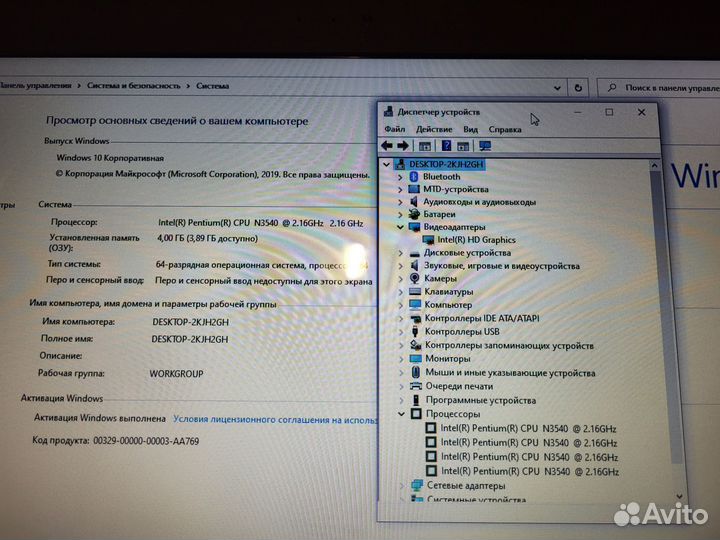
Task: Click the Панель управления breadcrumb
Action: (36, 85)
